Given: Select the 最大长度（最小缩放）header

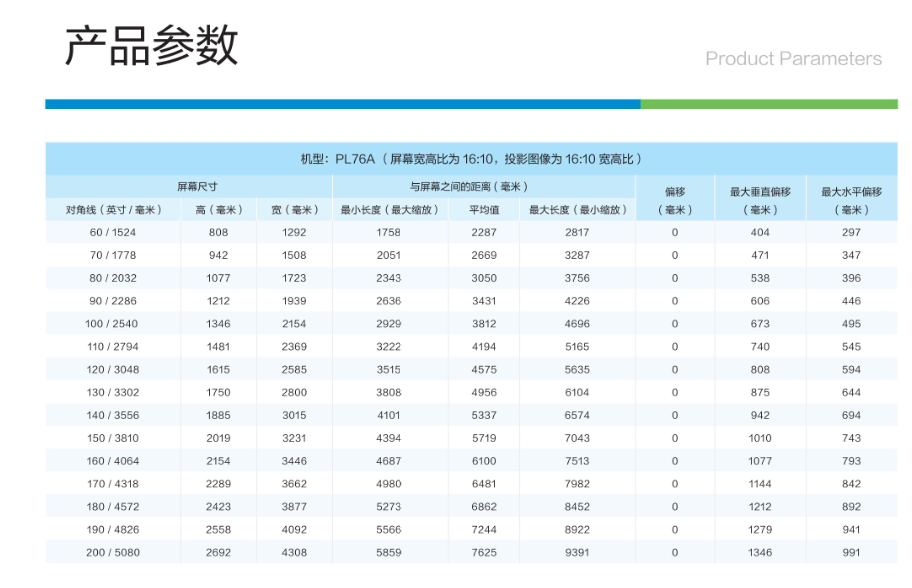Looking at the screenshot, I should coord(580,212).
